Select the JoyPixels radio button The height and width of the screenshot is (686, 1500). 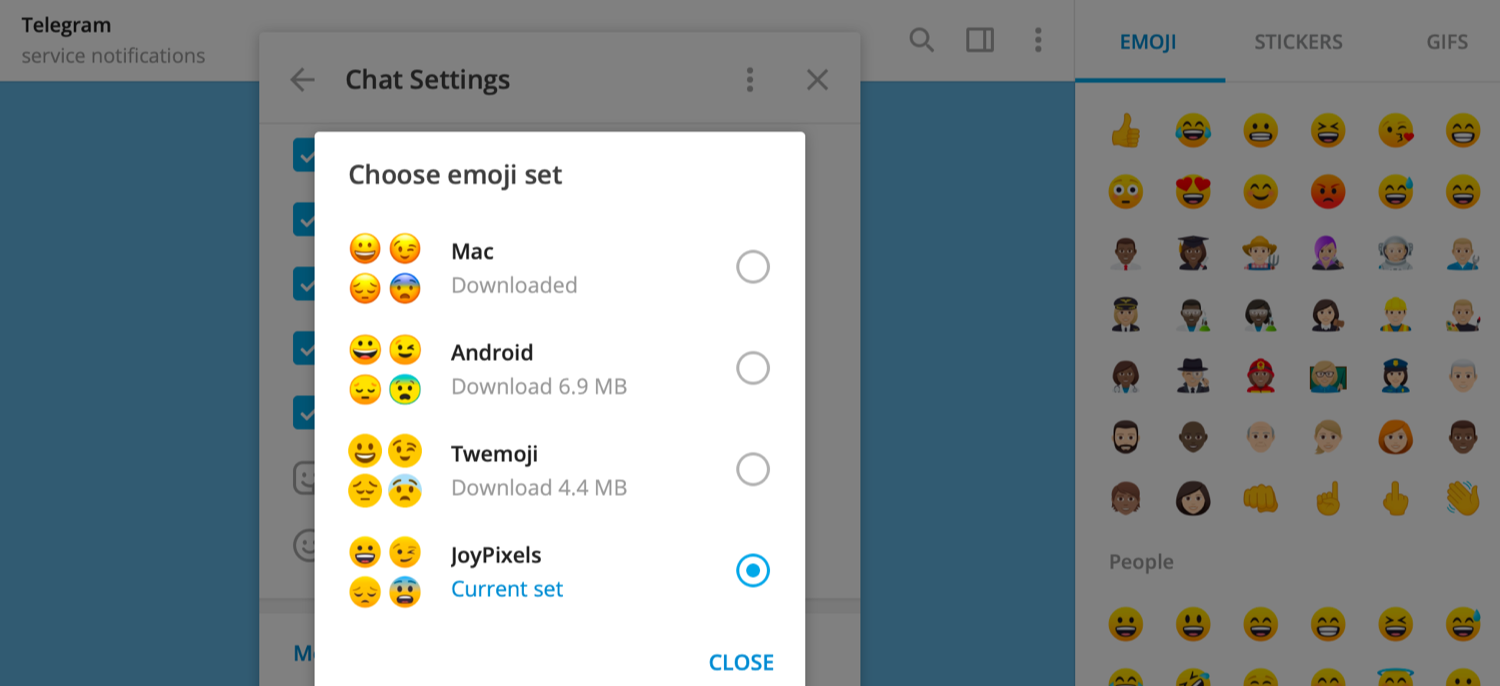[753, 570]
